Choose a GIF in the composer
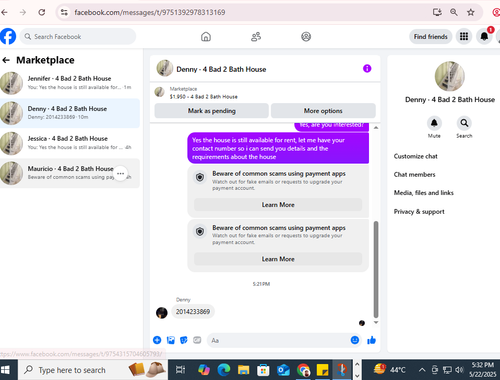Screen dimensions: 500x380 point(197,340)
